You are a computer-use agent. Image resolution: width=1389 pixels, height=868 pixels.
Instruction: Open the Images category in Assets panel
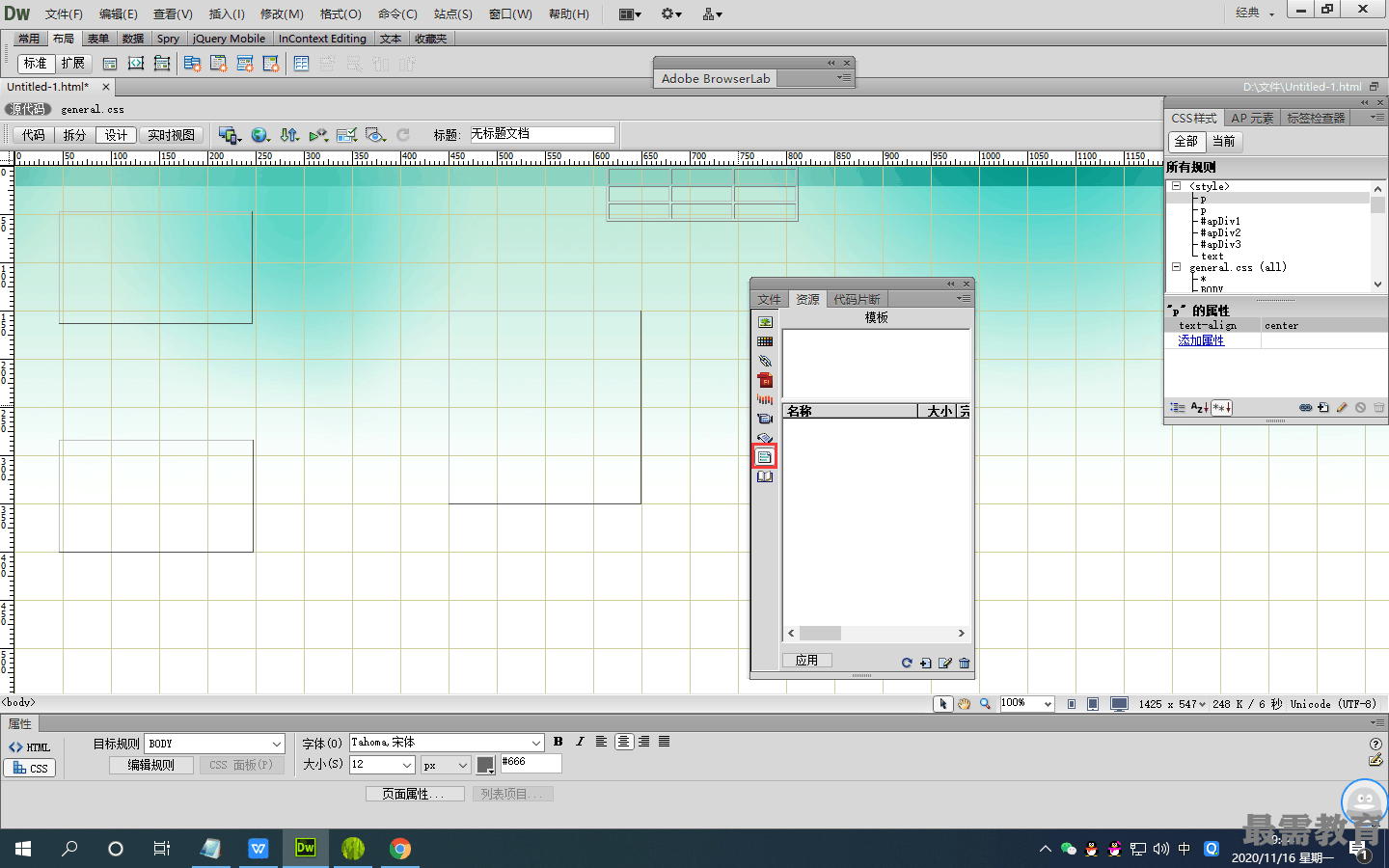(x=765, y=322)
